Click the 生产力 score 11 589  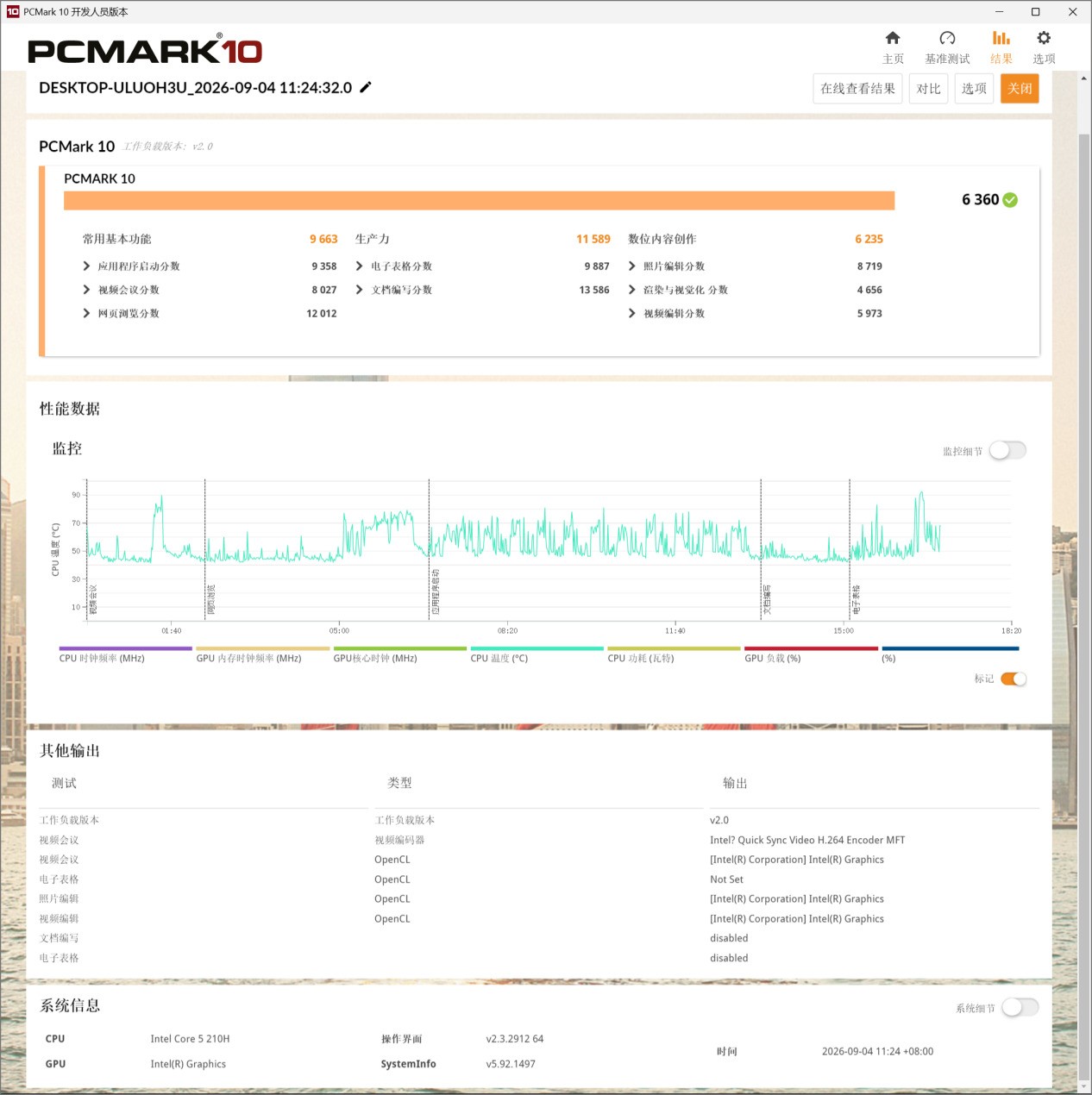coord(593,239)
